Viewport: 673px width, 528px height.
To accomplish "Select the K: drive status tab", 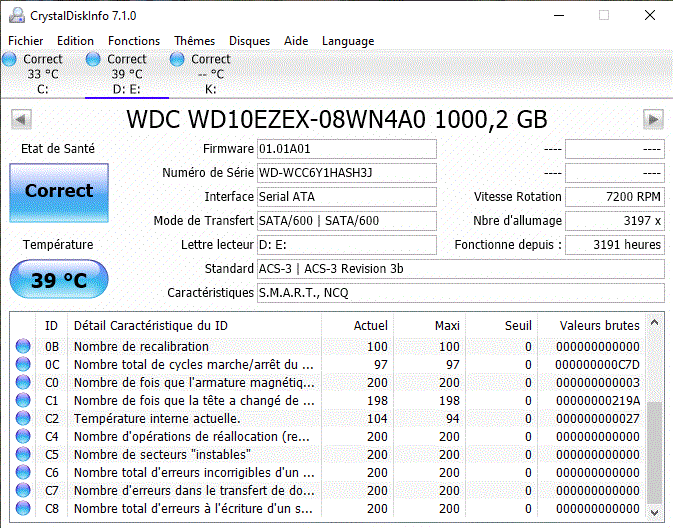I will pyautogui.click(x=211, y=74).
